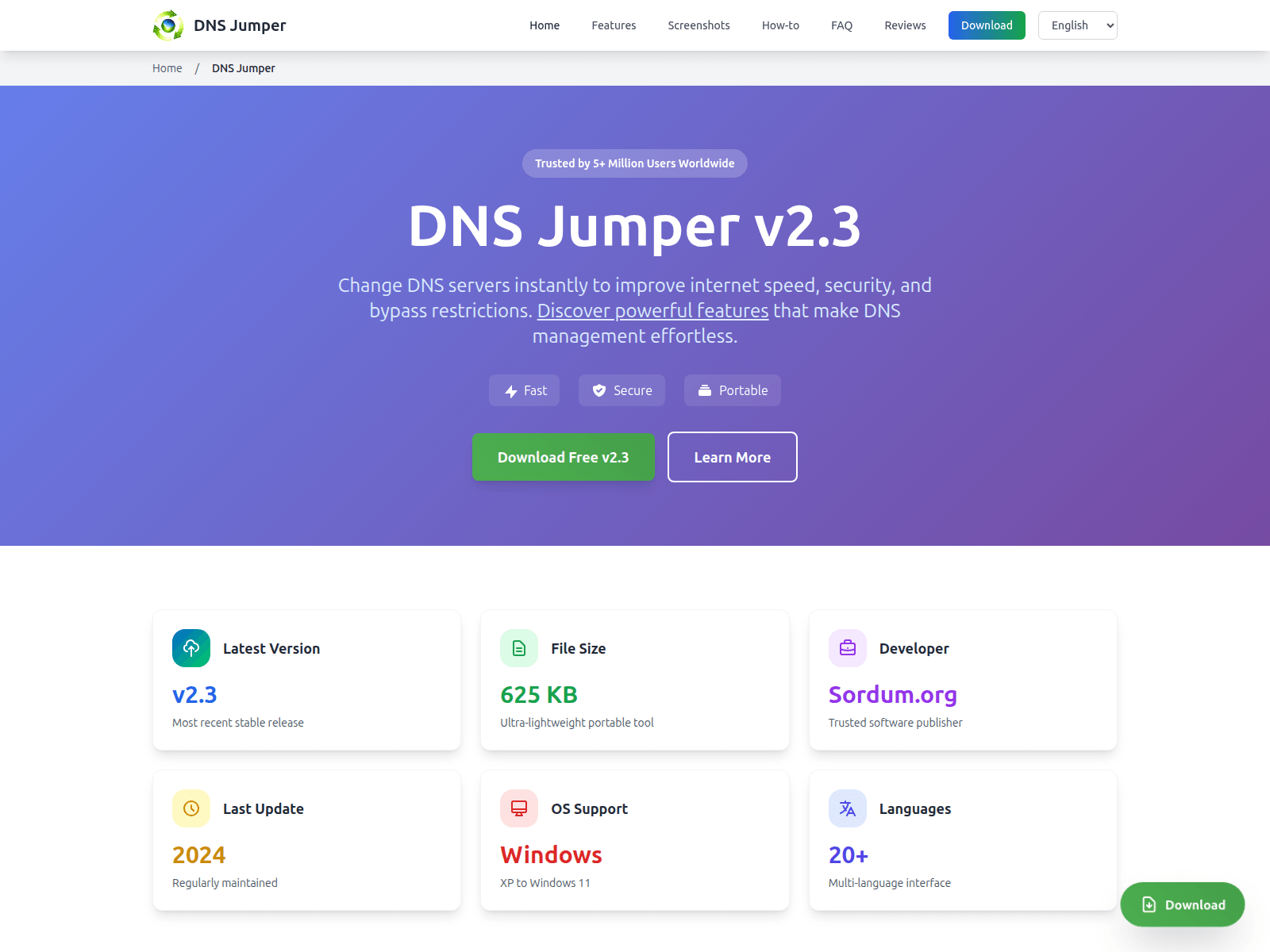
Task: Click the Learn More button
Action: coord(733,457)
